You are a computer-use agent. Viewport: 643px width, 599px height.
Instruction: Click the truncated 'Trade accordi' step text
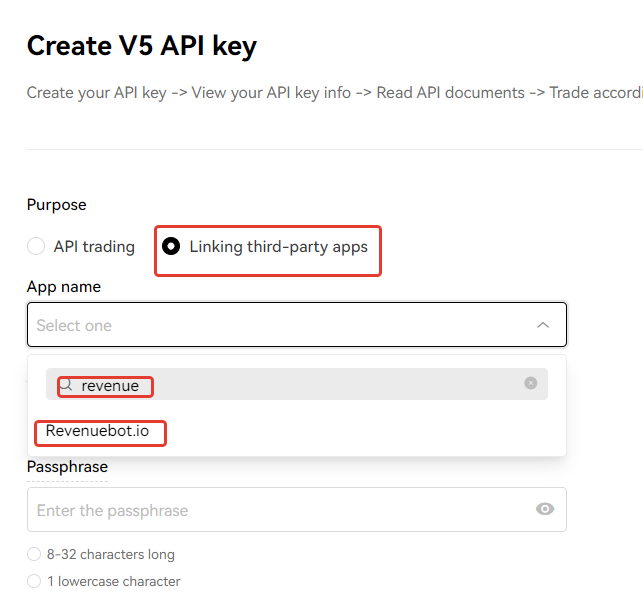tap(596, 93)
